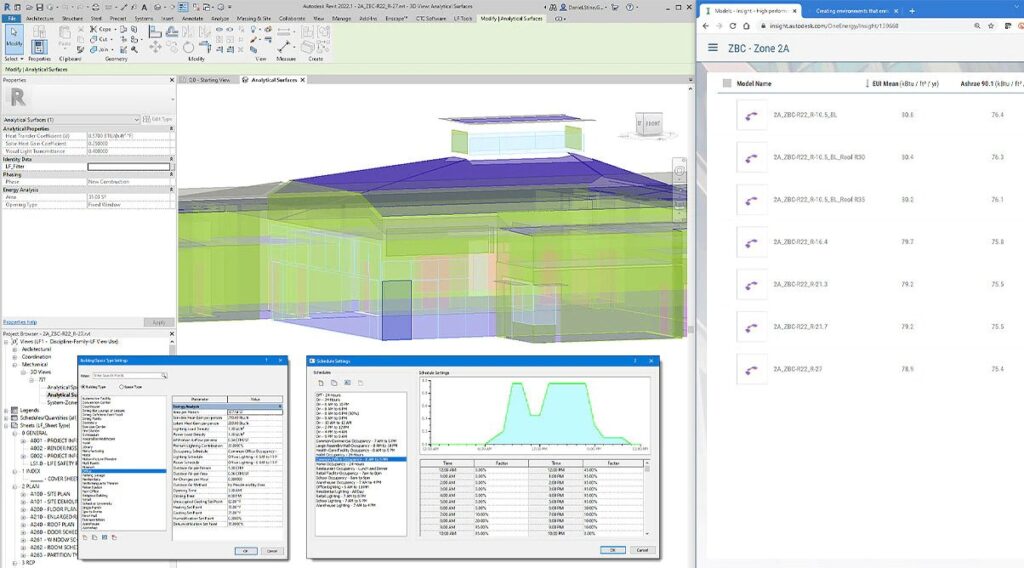Open the Architecture ribbon tab
Image resolution: width=1024 pixels, height=568 pixels.
(x=40, y=18)
